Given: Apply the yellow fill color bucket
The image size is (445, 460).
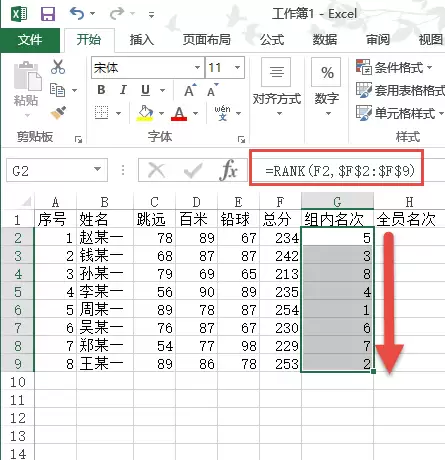Looking at the screenshot, I should tap(145, 113).
